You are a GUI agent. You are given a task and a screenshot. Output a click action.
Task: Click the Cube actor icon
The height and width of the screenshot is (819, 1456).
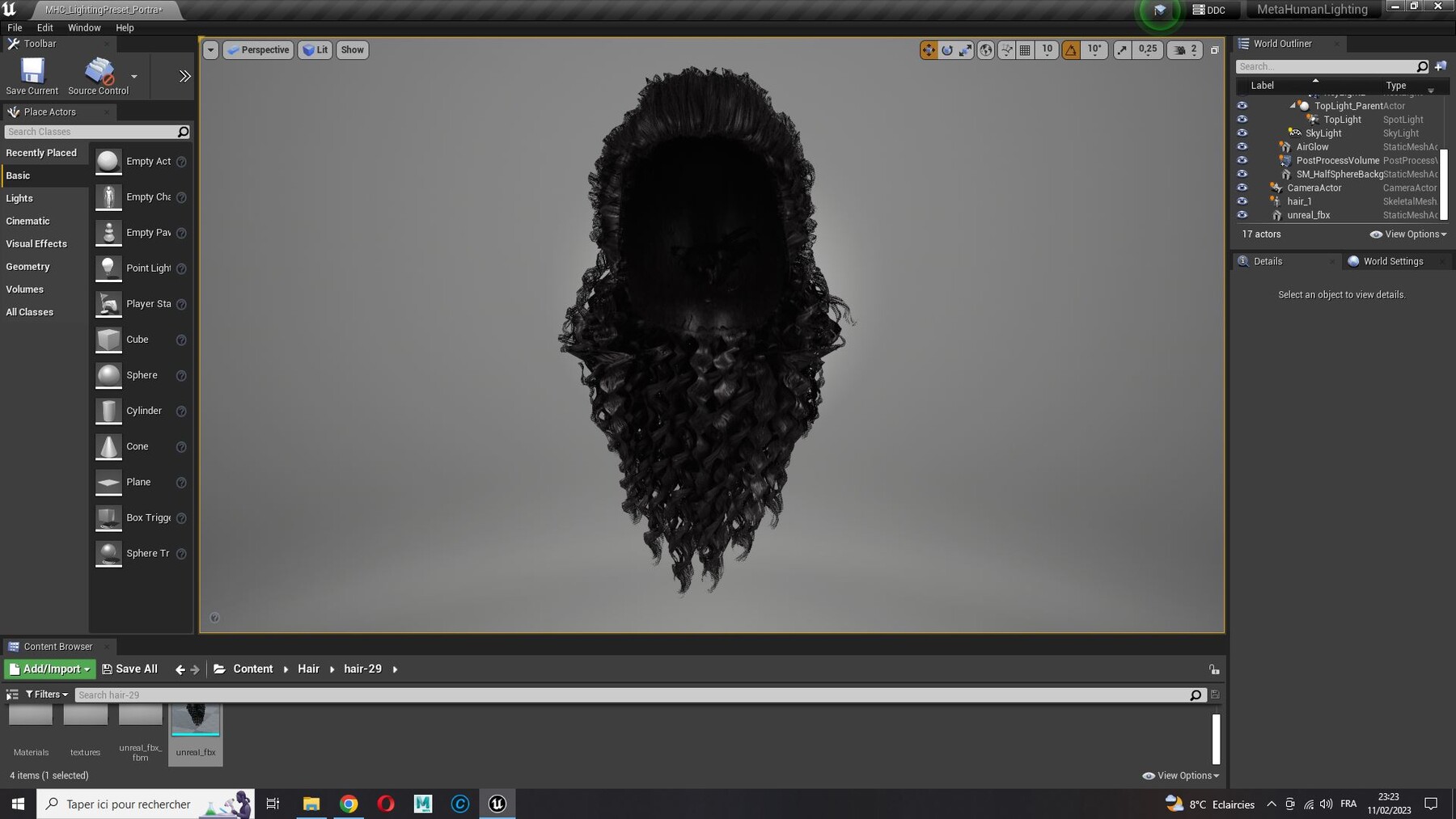pyautogui.click(x=108, y=340)
